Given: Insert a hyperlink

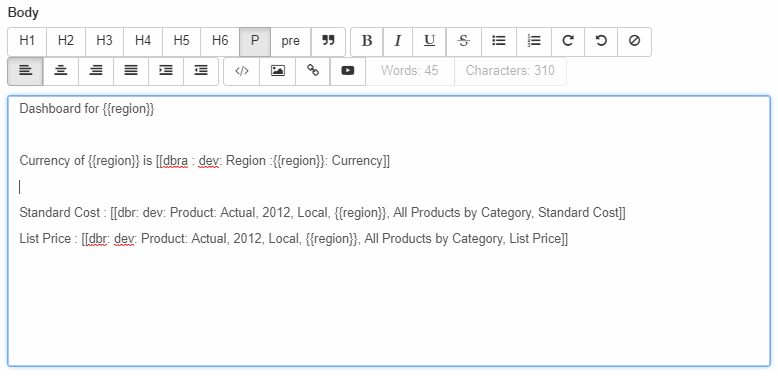Looking at the screenshot, I should (313, 71).
